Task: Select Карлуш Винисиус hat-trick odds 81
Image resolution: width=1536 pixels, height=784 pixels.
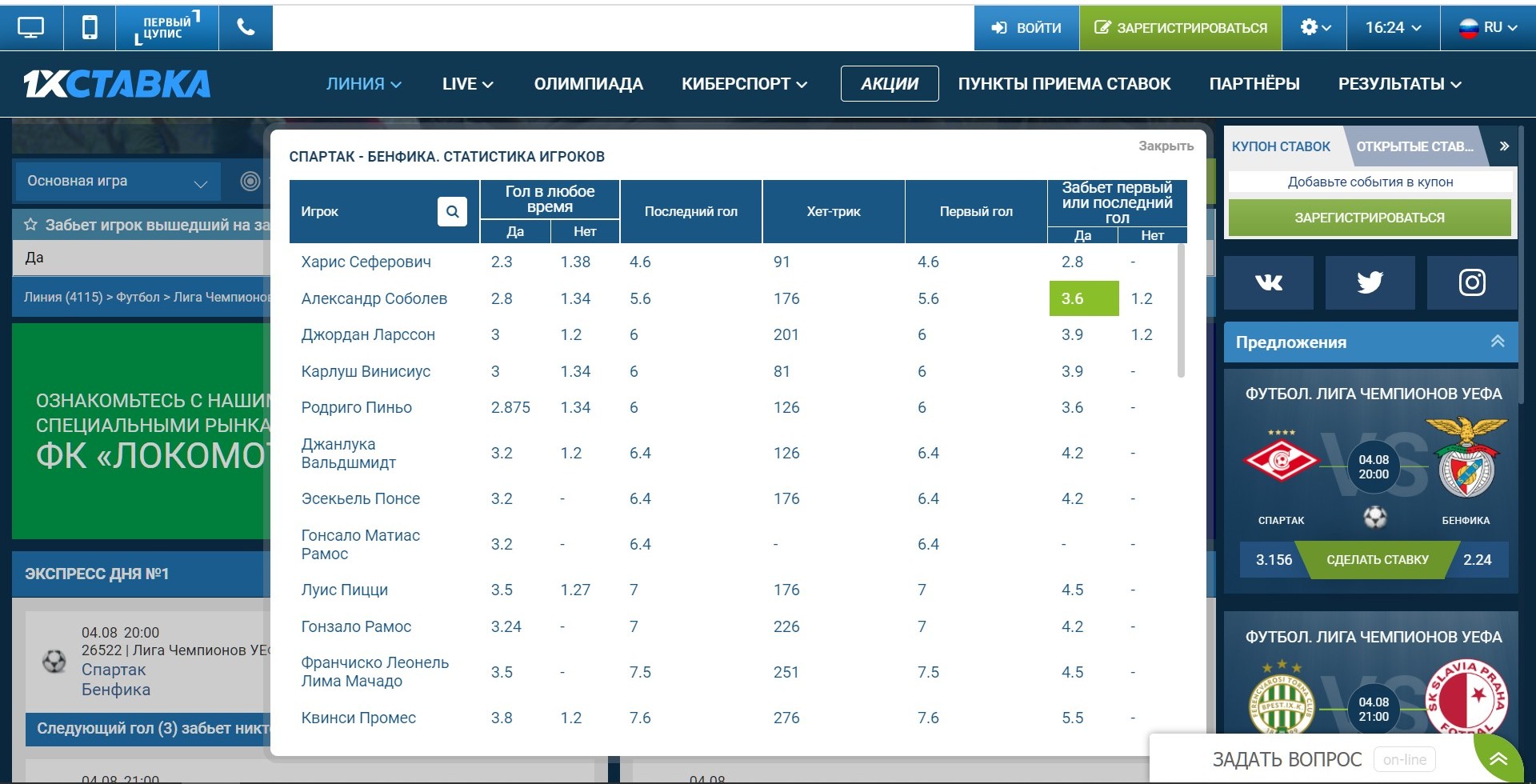Action: coord(782,372)
